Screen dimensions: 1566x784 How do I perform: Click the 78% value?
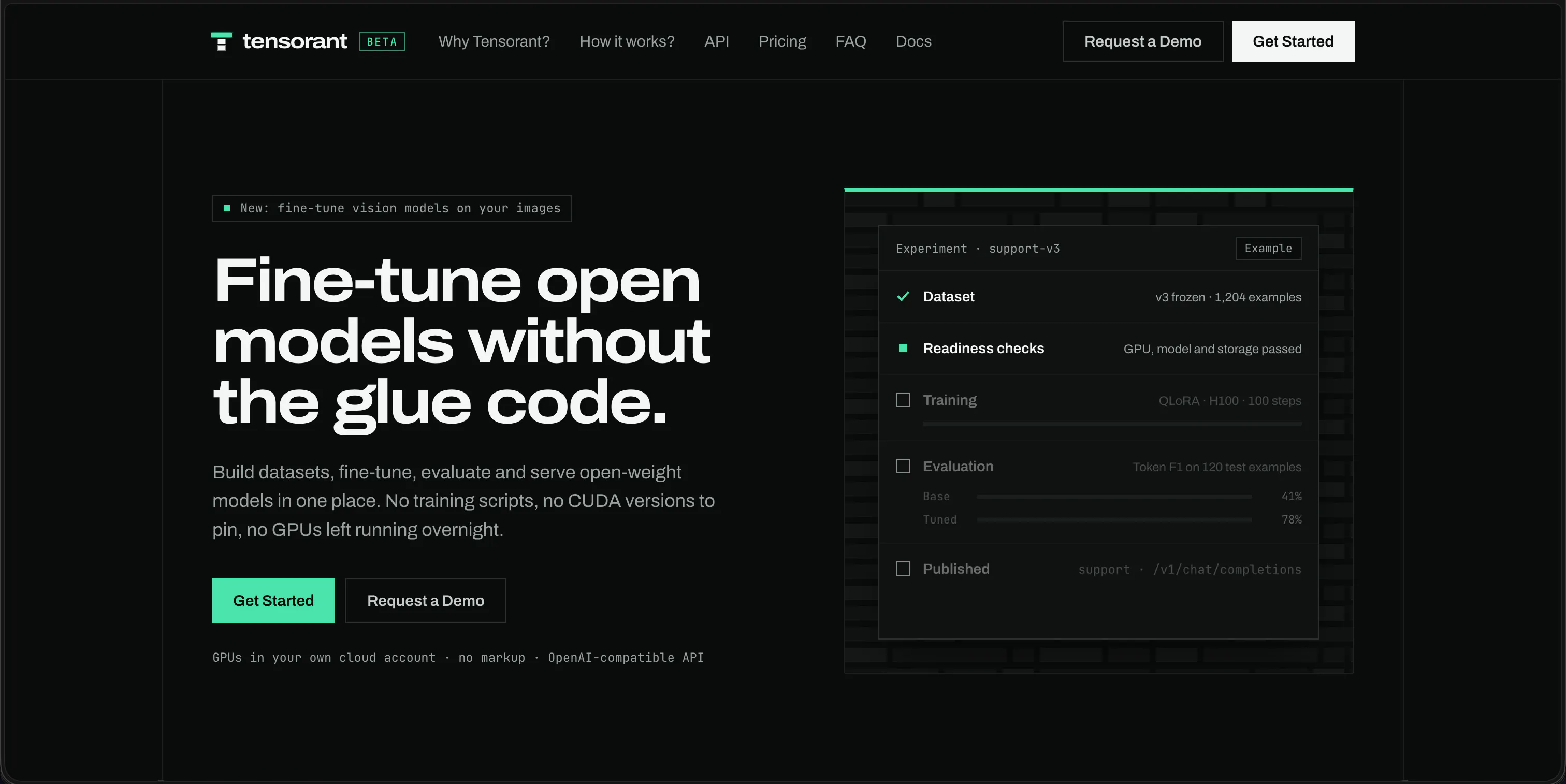coord(1291,519)
